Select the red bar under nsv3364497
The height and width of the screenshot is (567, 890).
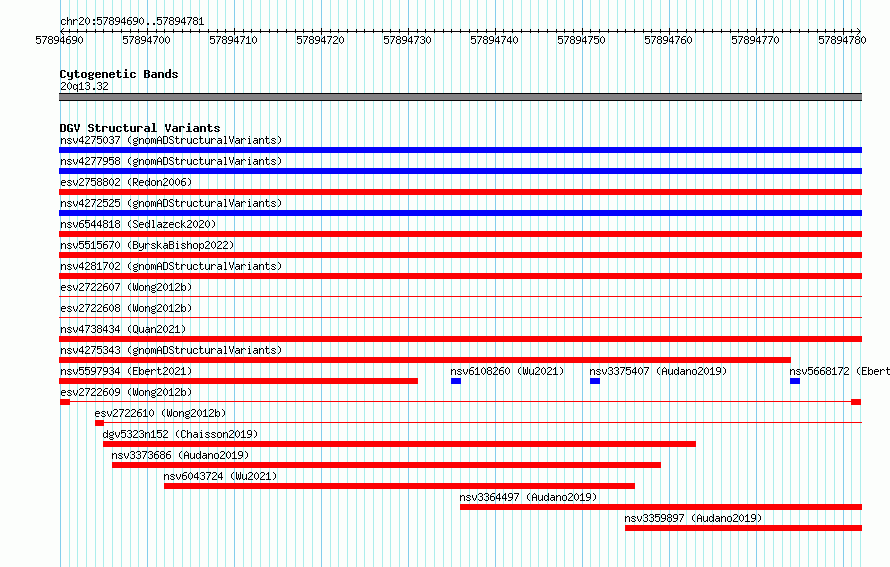tap(661, 507)
